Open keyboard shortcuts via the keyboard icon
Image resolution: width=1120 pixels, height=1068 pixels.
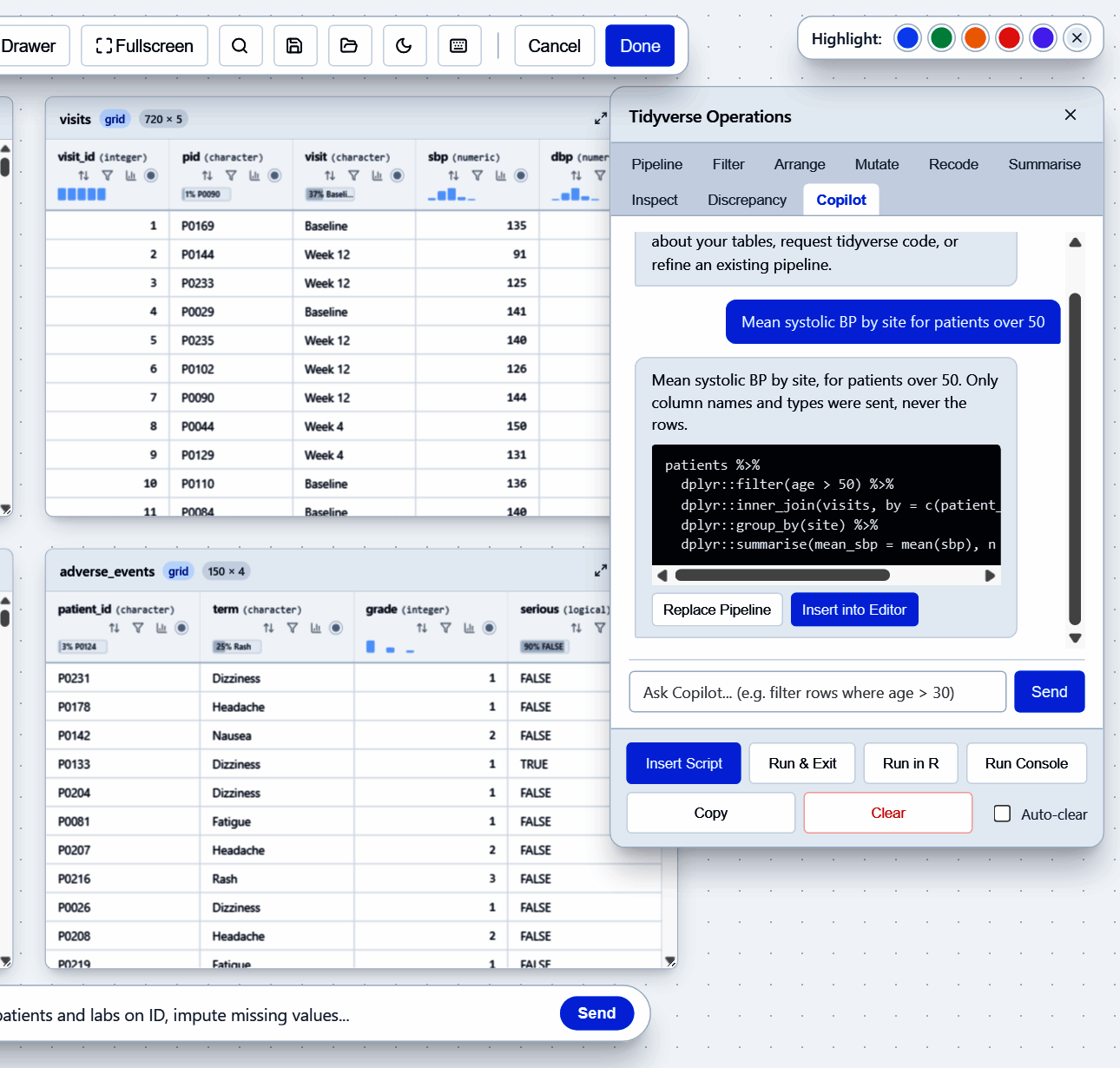point(459,46)
